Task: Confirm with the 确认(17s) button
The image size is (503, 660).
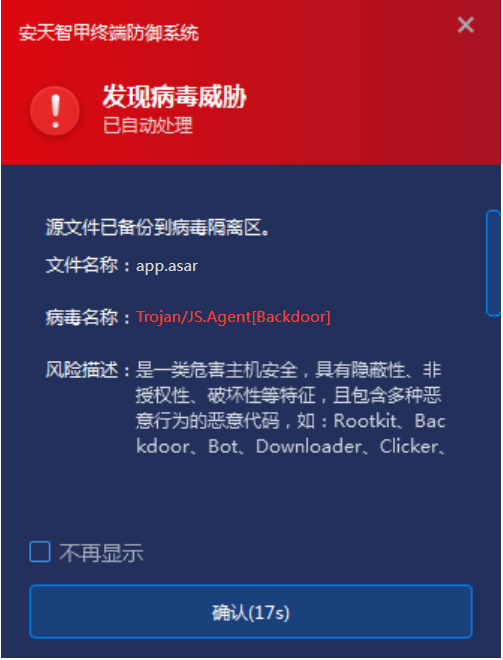Action: (251, 612)
